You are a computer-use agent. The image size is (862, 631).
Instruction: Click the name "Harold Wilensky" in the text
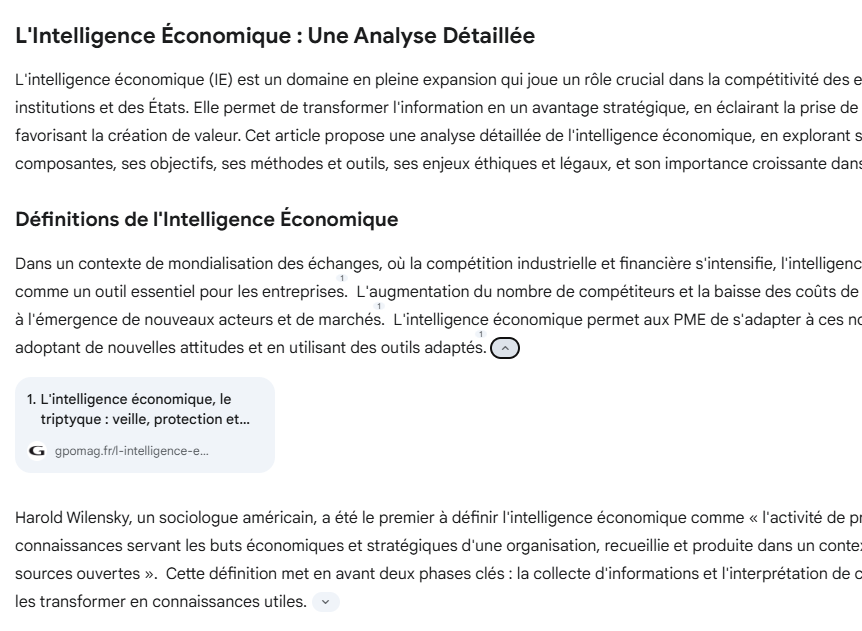coord(69,517)
